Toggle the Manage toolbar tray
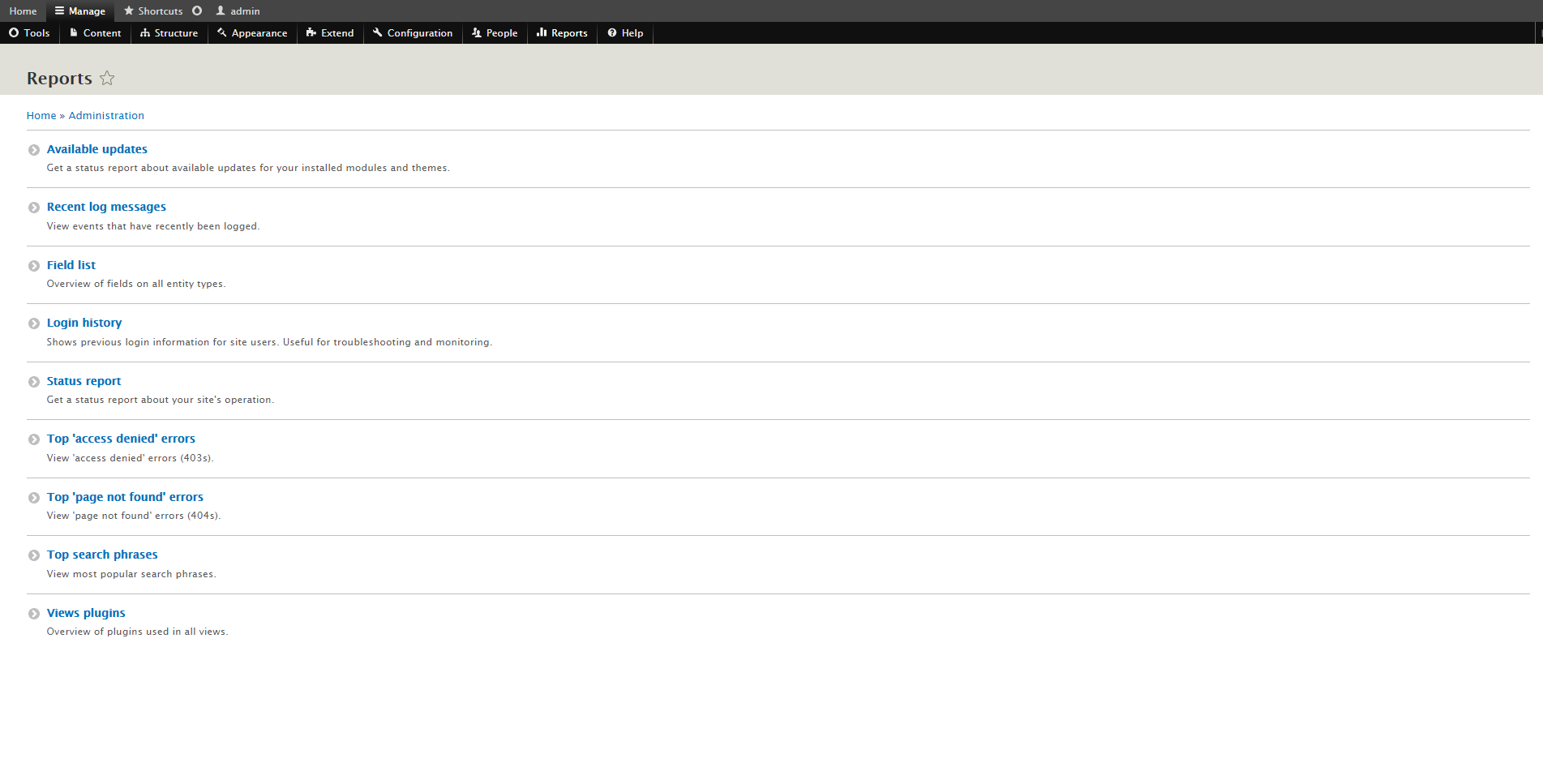 click(80, 11)
